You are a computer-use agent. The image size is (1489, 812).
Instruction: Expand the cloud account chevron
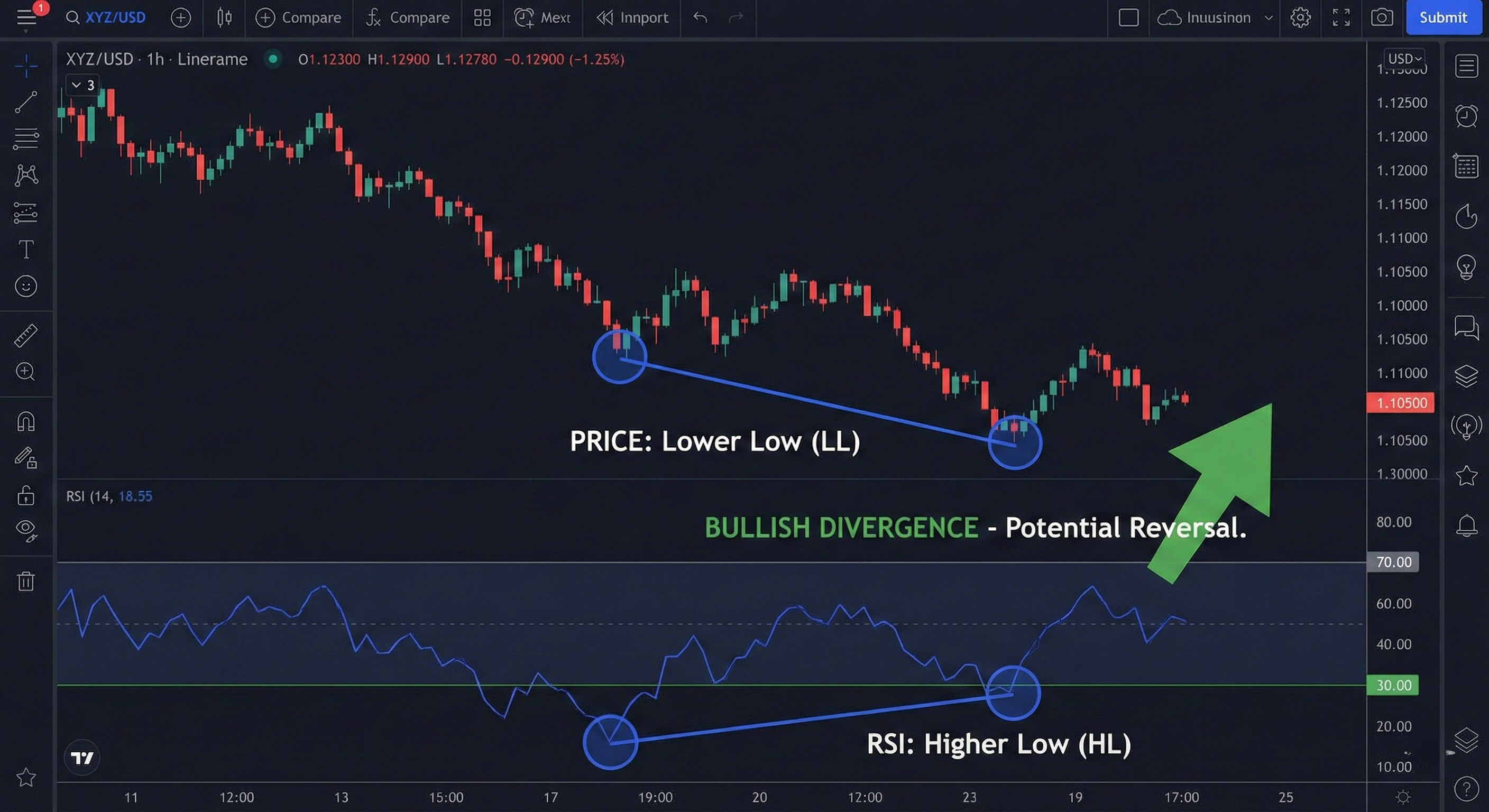pos(1270,18)
